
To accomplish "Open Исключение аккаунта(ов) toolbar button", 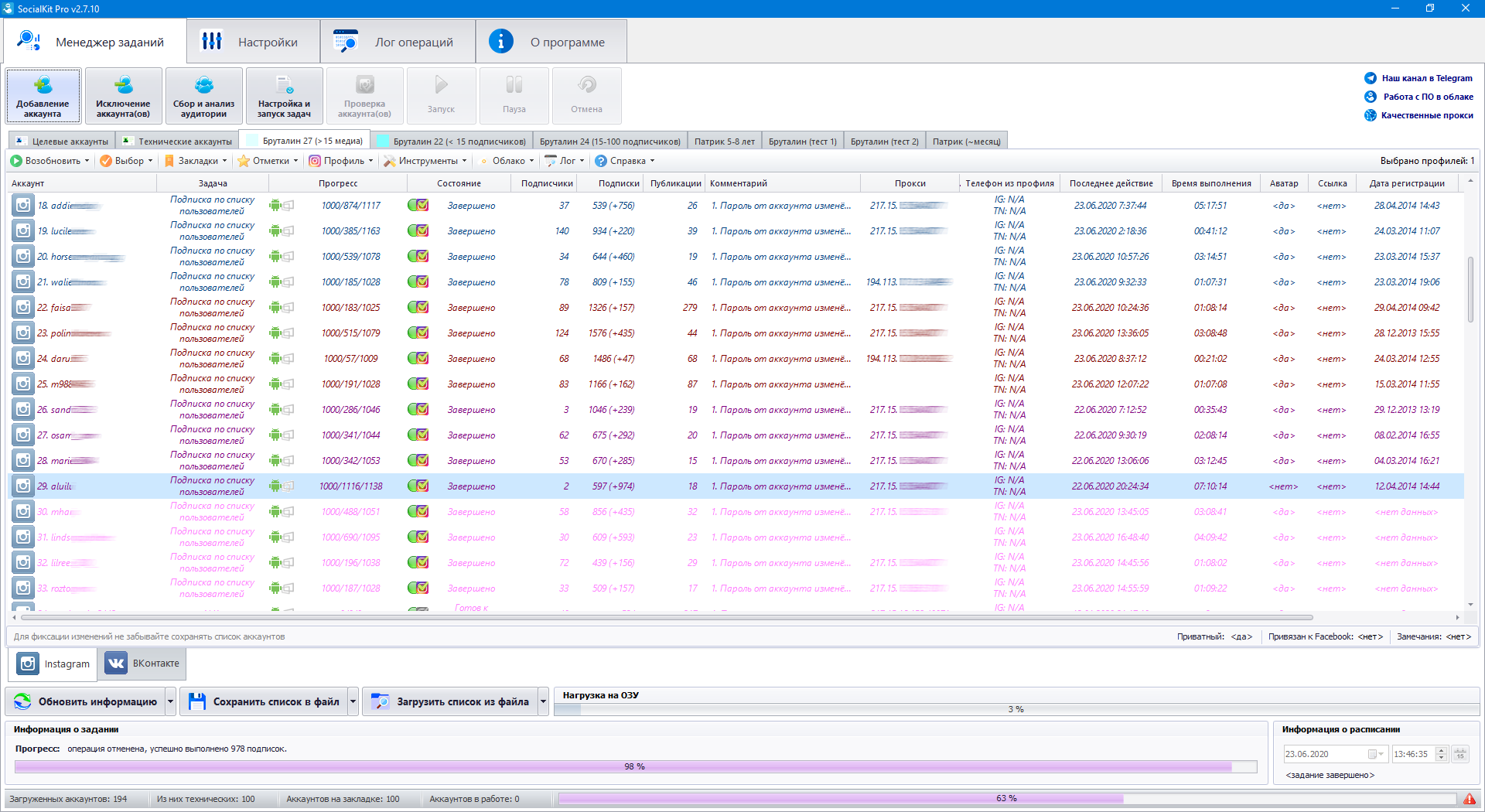I will coord(123,96).
